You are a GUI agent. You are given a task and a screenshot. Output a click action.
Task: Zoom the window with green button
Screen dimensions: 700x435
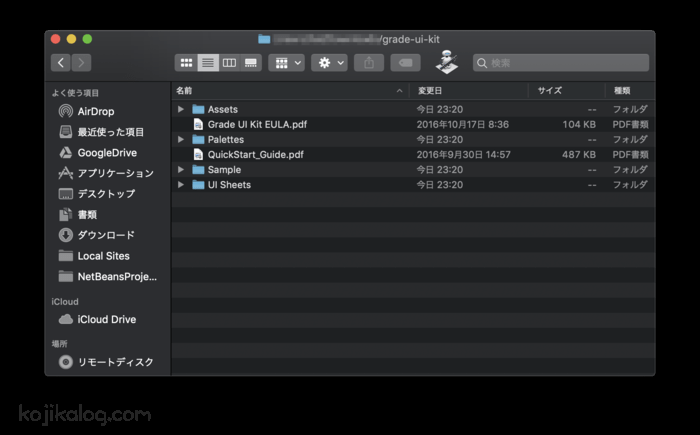[88, 39]
